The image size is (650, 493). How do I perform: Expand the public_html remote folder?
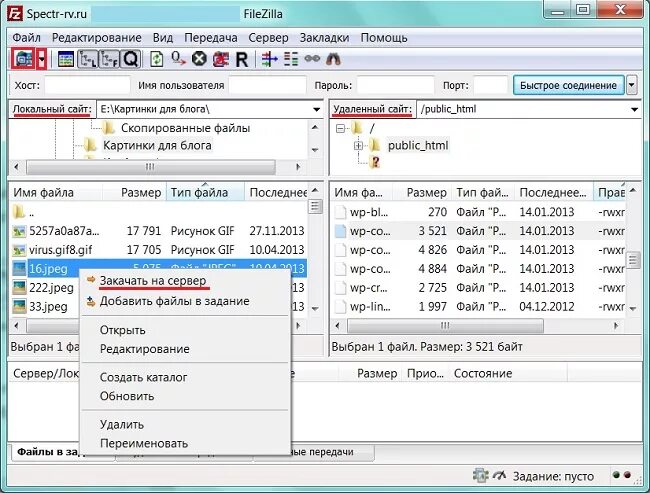coord(358,146)
